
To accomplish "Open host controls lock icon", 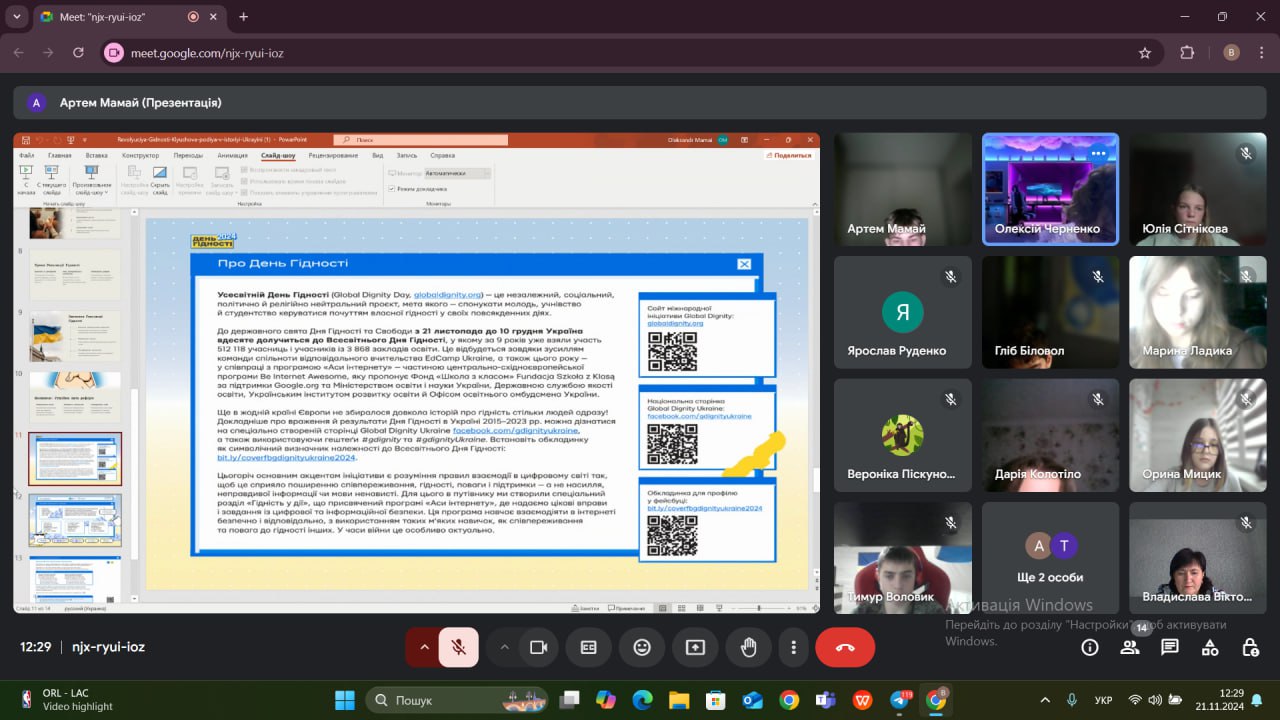I will 1250,647.
